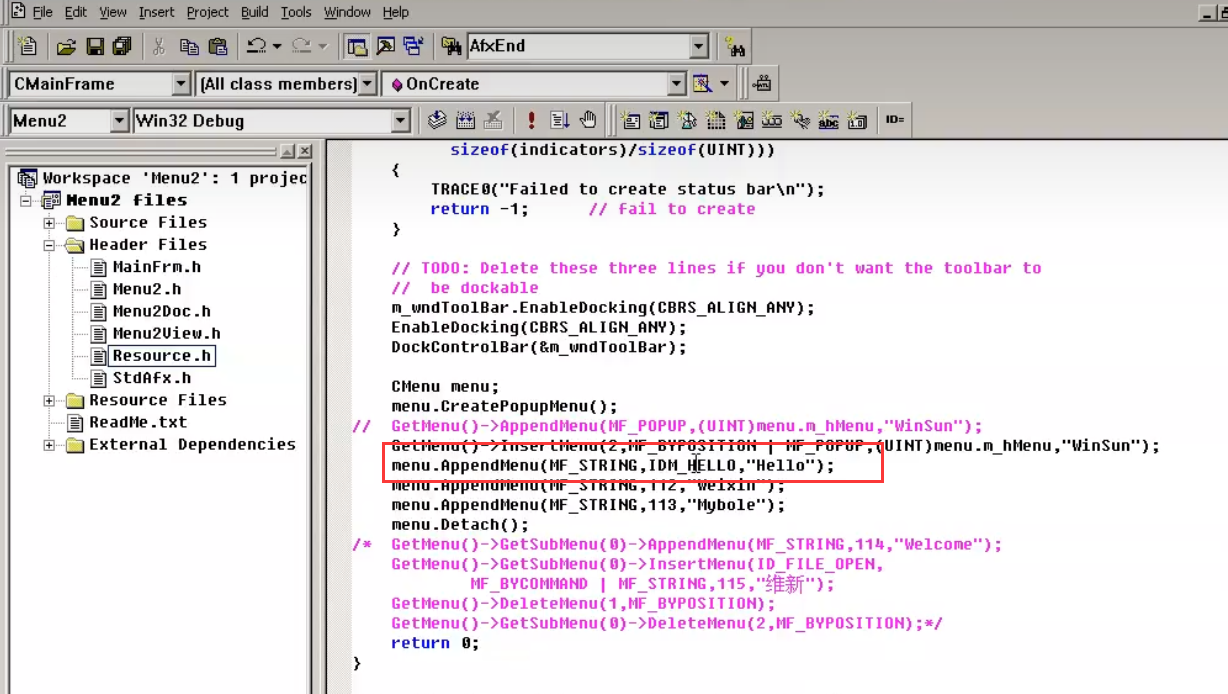Click the Open file folder icon
The width and height of the screenshot is (1228, 694).
tap(66, 46)
